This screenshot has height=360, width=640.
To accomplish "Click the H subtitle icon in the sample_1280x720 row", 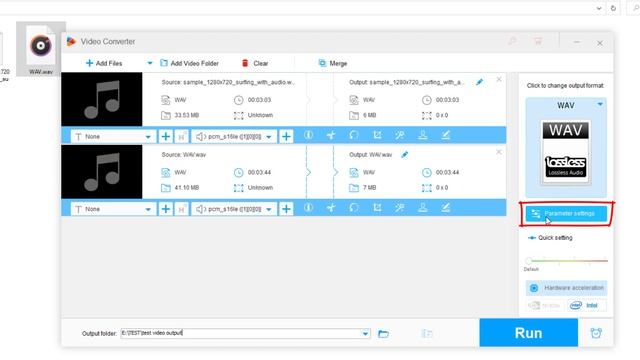I will 181,136.
